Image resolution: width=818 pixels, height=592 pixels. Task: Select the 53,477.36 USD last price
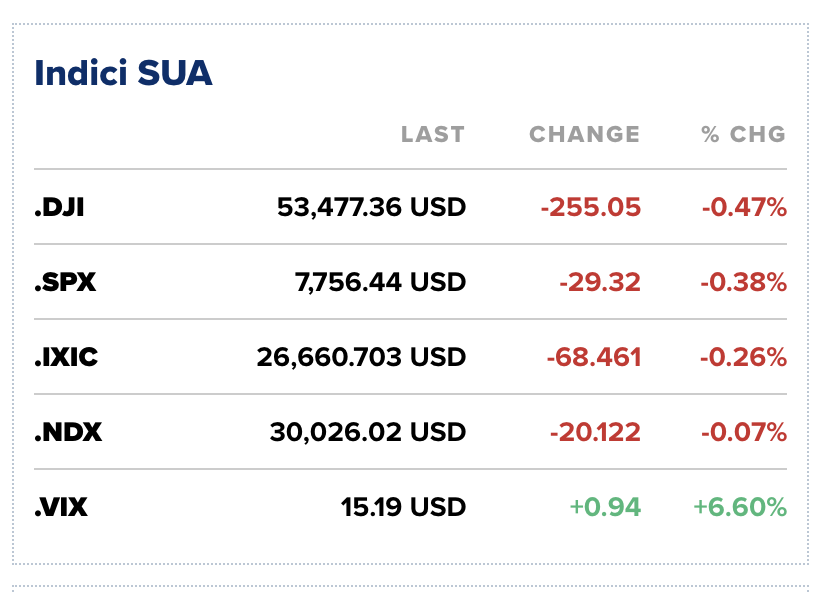(x=371, y=207)
